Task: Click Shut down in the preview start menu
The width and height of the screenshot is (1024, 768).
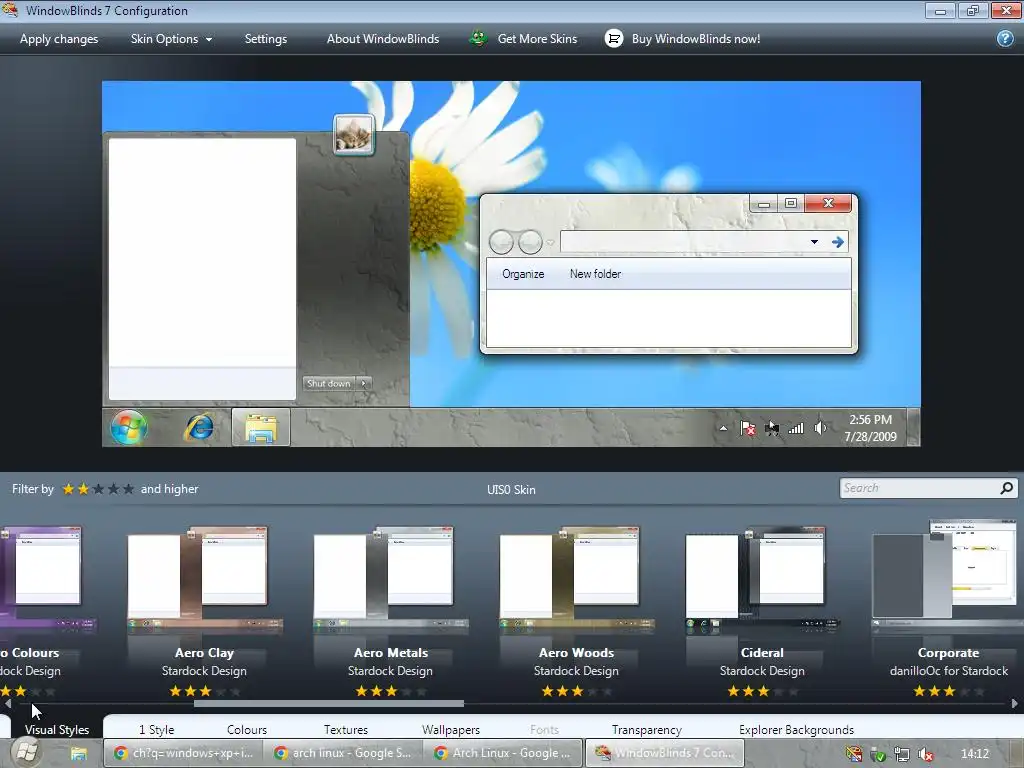Action: (x=329, y=383)
